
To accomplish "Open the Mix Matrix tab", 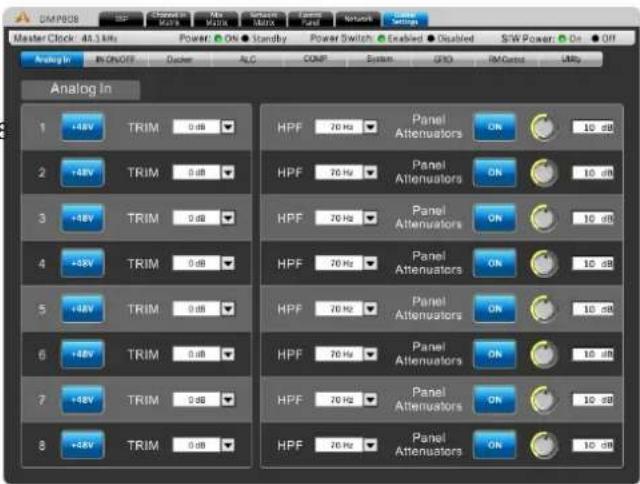I will [x=216, y=19].
